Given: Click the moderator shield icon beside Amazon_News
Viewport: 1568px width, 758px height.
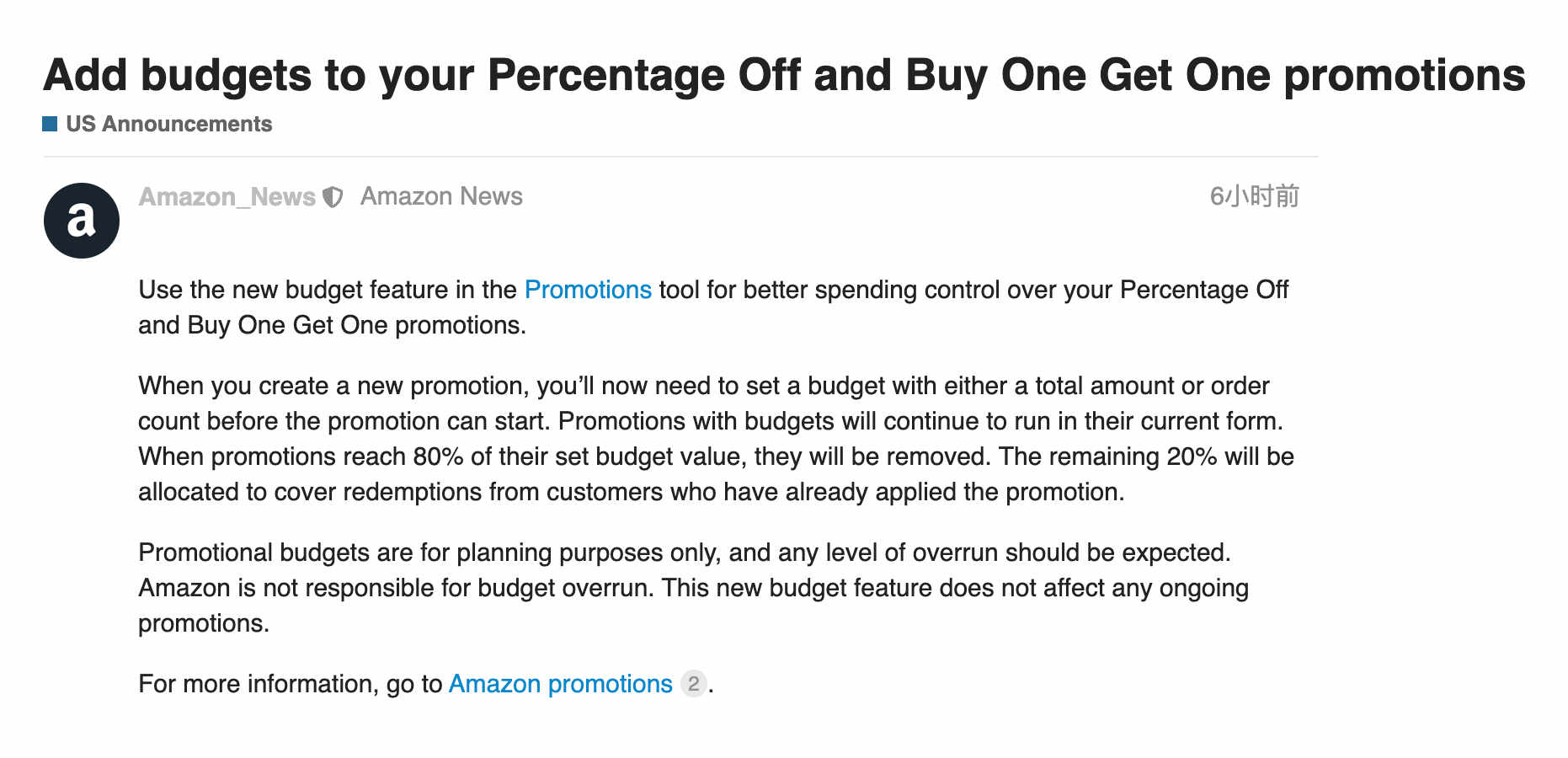Looking at the screenshot, I should click(333, 197).
